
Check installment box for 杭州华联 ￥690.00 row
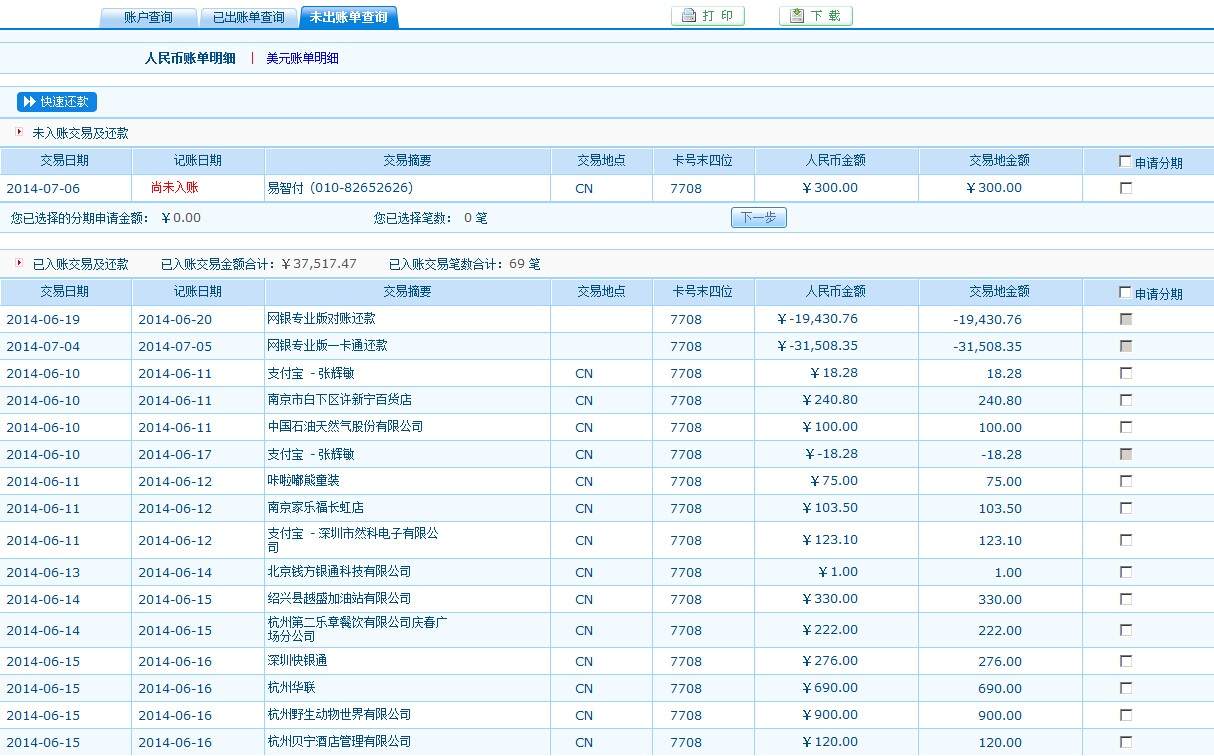pos(1126,688)
